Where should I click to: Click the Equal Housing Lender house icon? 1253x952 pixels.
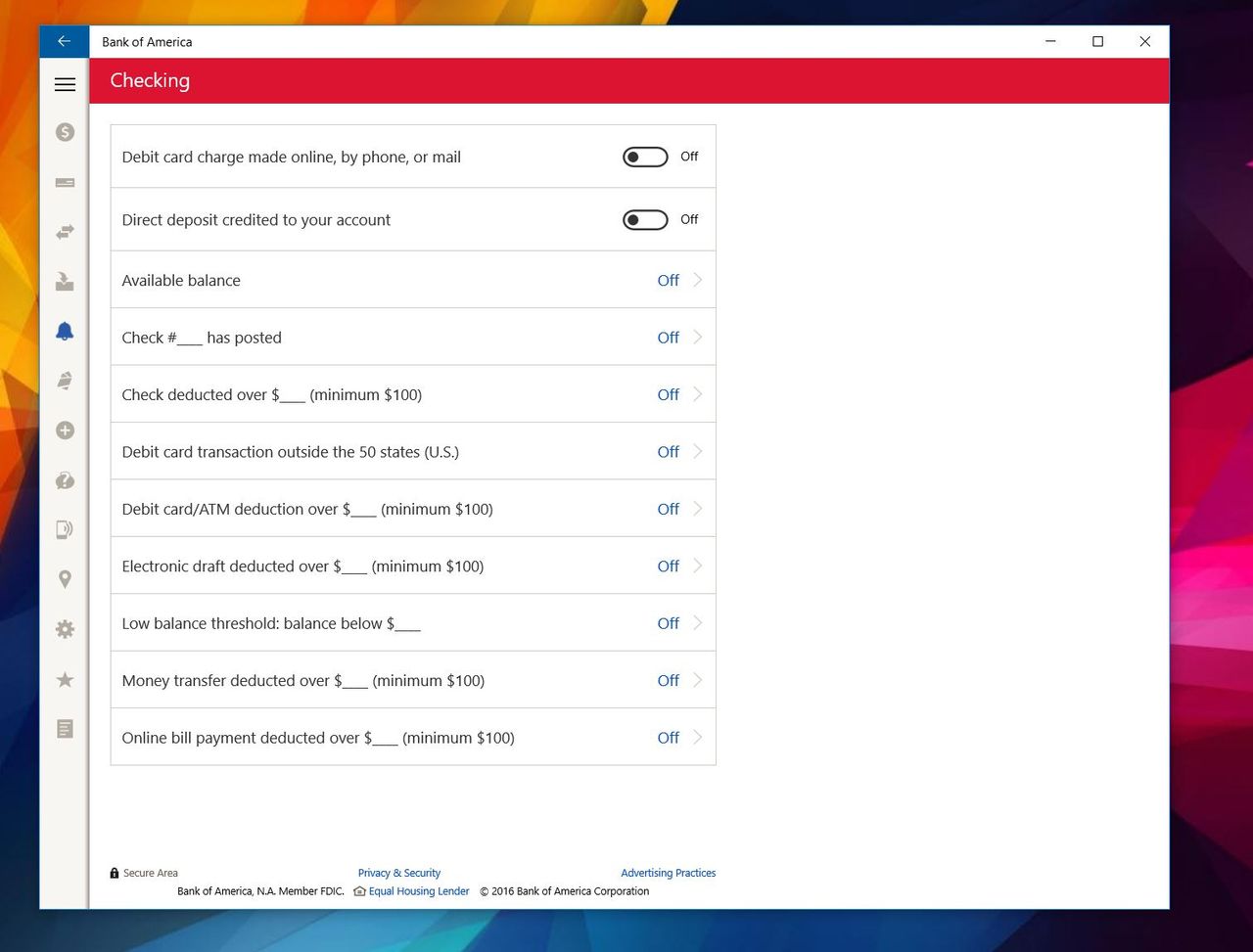tap(359, 891)
